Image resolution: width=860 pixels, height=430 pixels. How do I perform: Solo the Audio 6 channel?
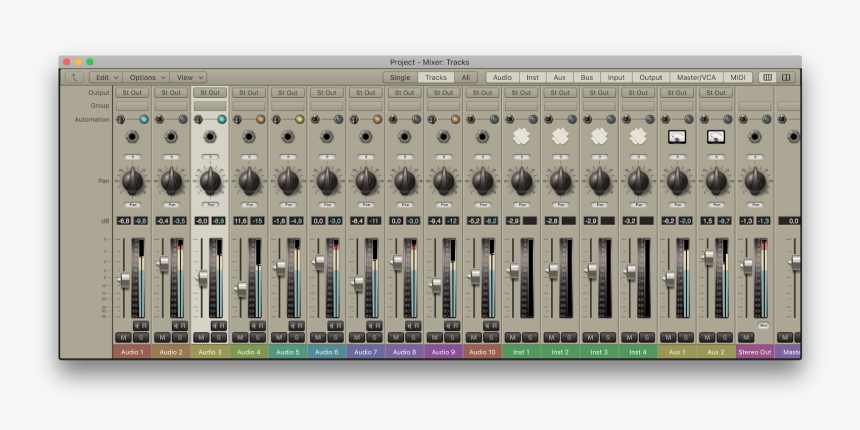click(336, 337)
